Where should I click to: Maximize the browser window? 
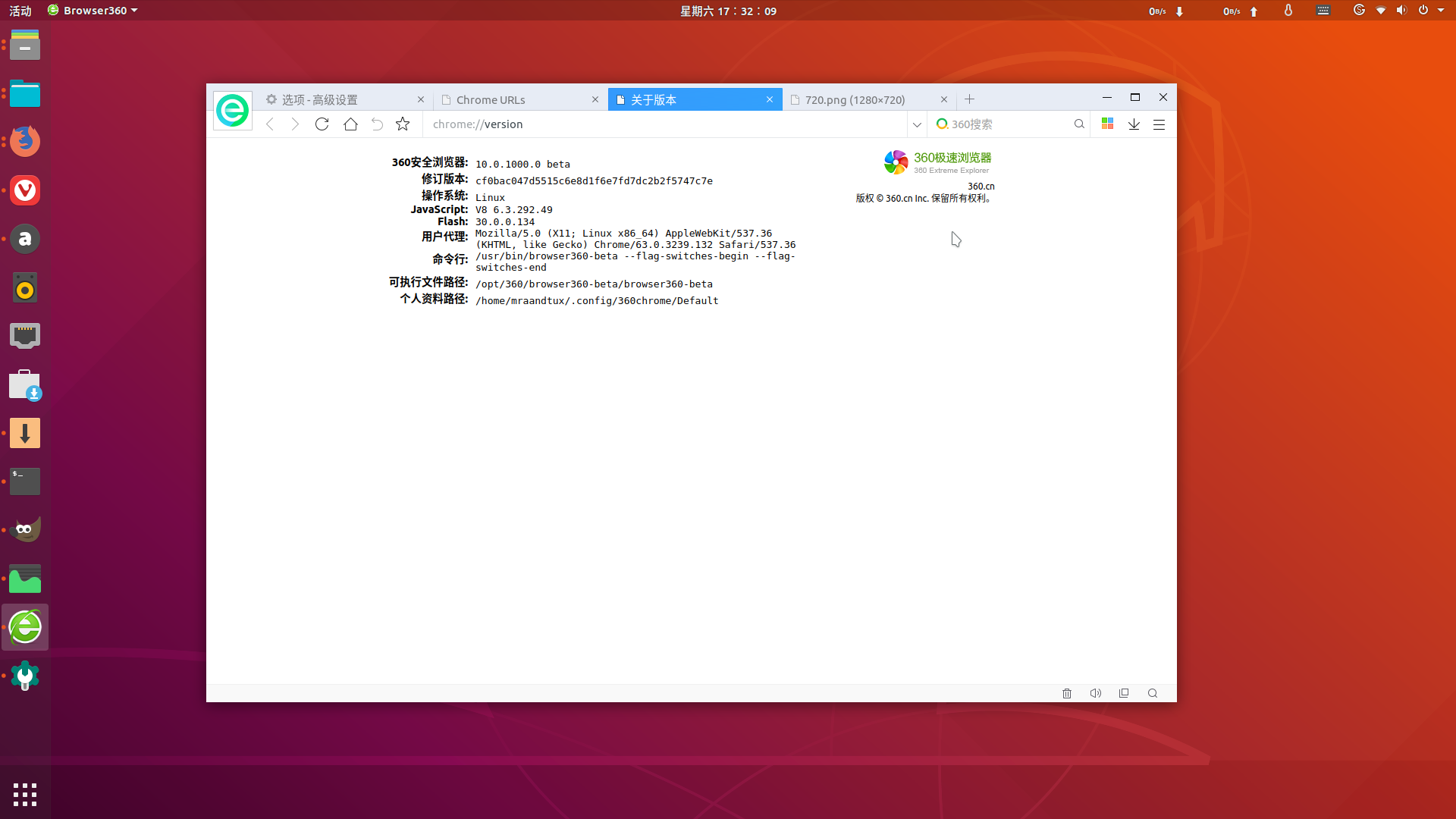[x=1135, y=97]
